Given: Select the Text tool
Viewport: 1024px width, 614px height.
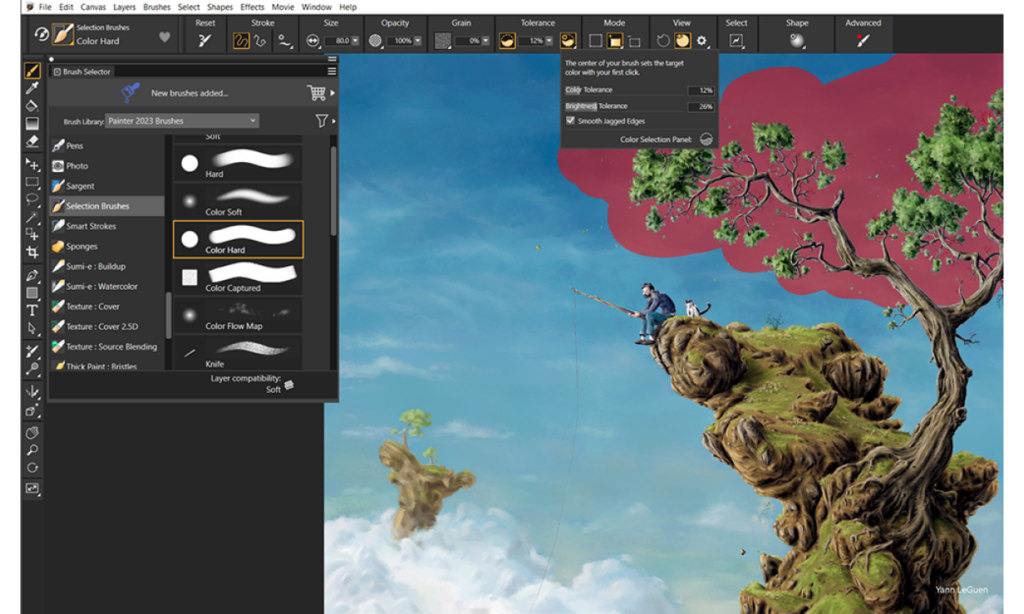Looking at the screenshot, I should pos(32,310).
